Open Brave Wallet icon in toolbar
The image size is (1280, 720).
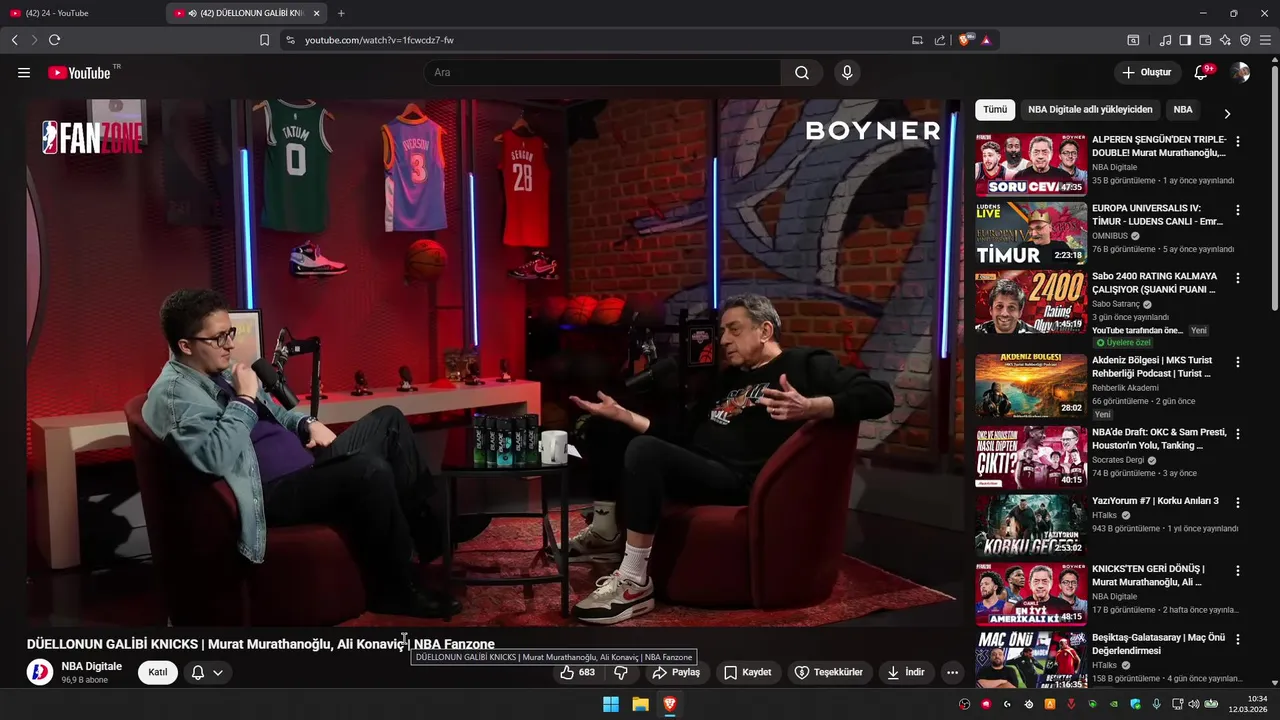coord(1205,40)
